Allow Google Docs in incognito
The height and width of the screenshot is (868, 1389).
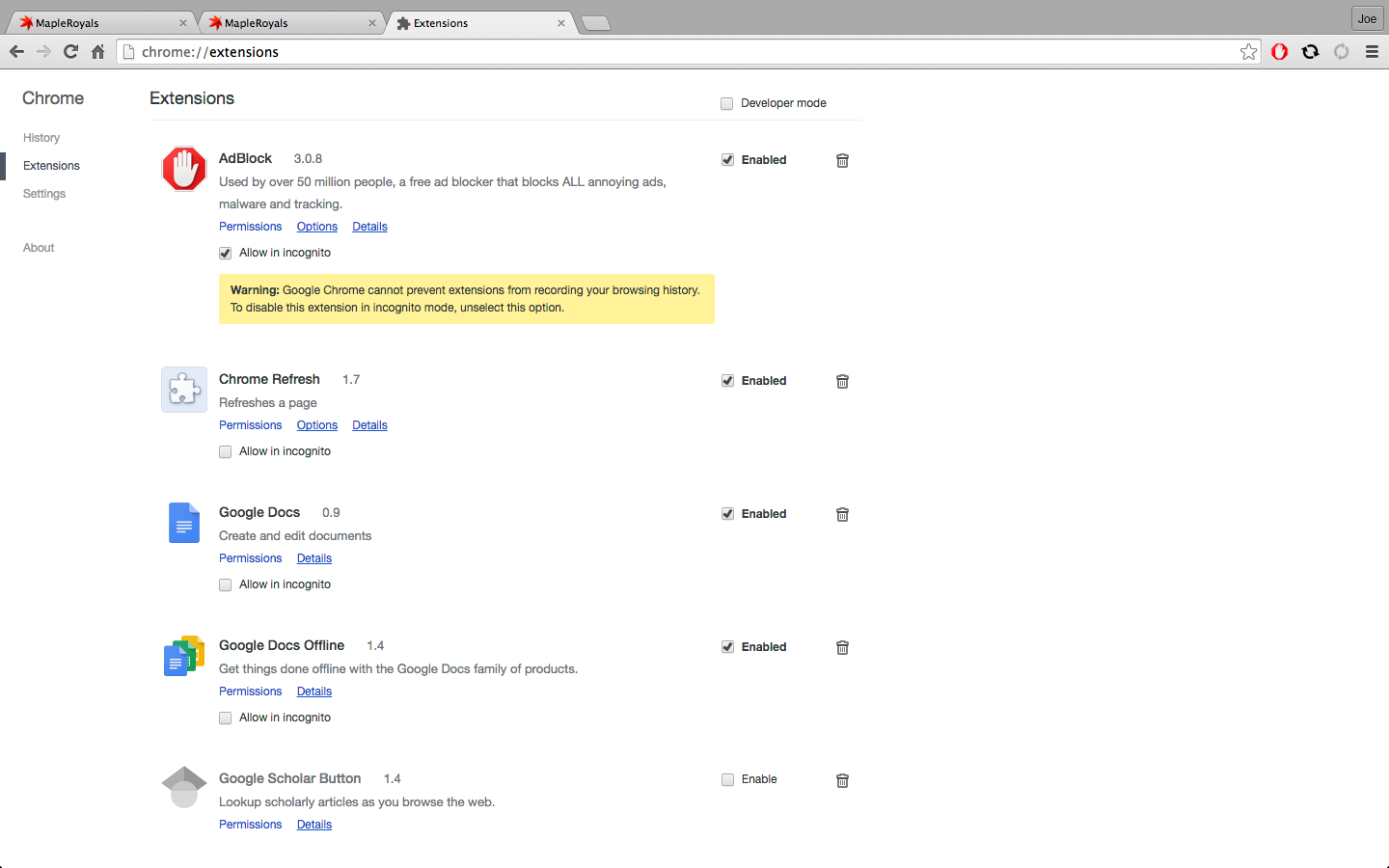click(225, 584)
